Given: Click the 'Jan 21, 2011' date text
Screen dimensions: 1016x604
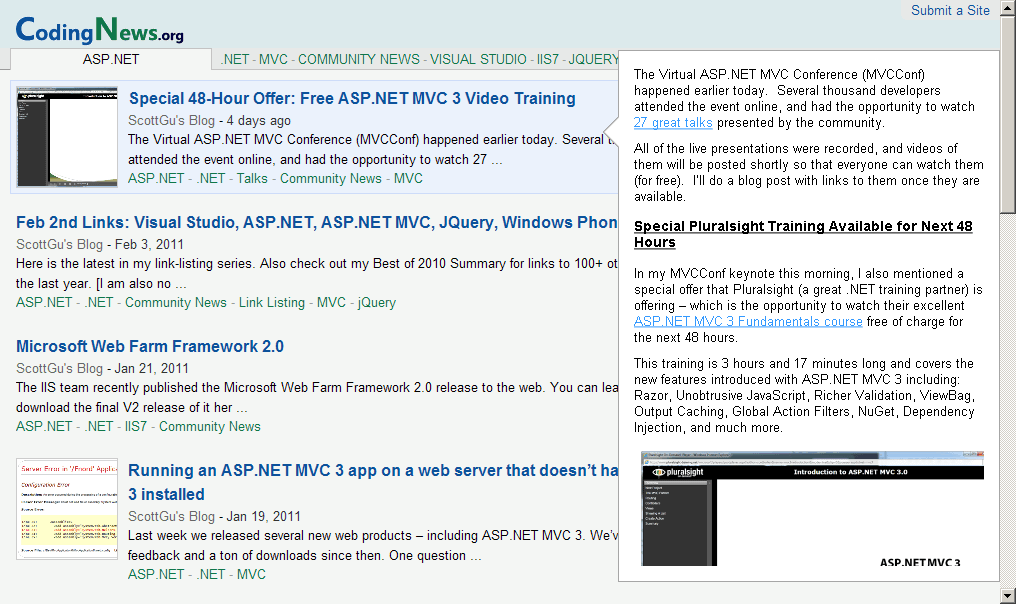Looking at the screenshot, I should tap(152, 368).
